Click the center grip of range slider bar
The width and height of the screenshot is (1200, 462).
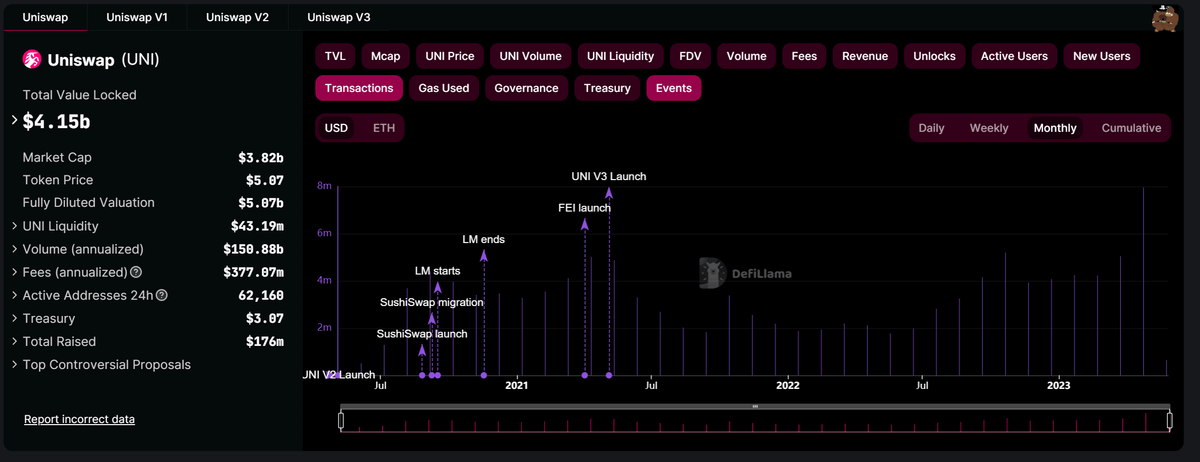(x=755, y=407)
